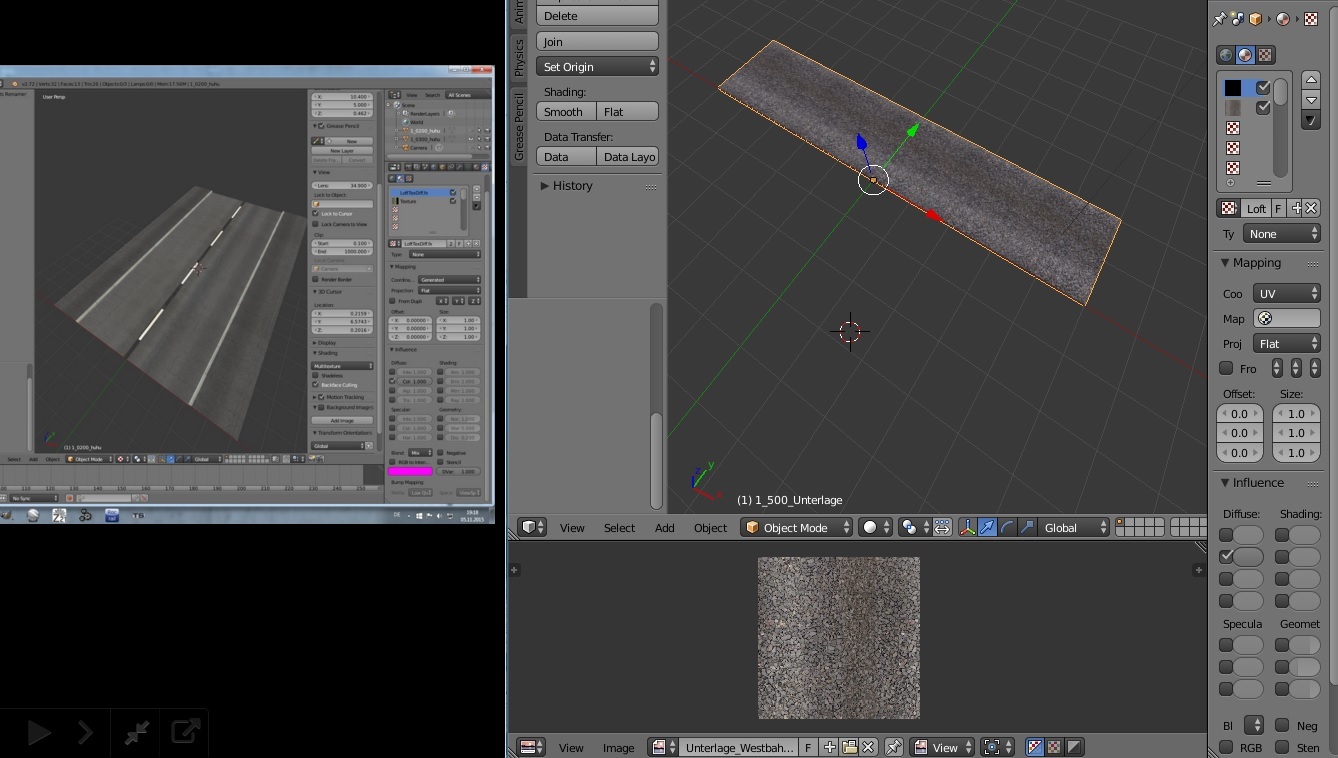Select the translate manipulator arrow icon

[987, 527]
